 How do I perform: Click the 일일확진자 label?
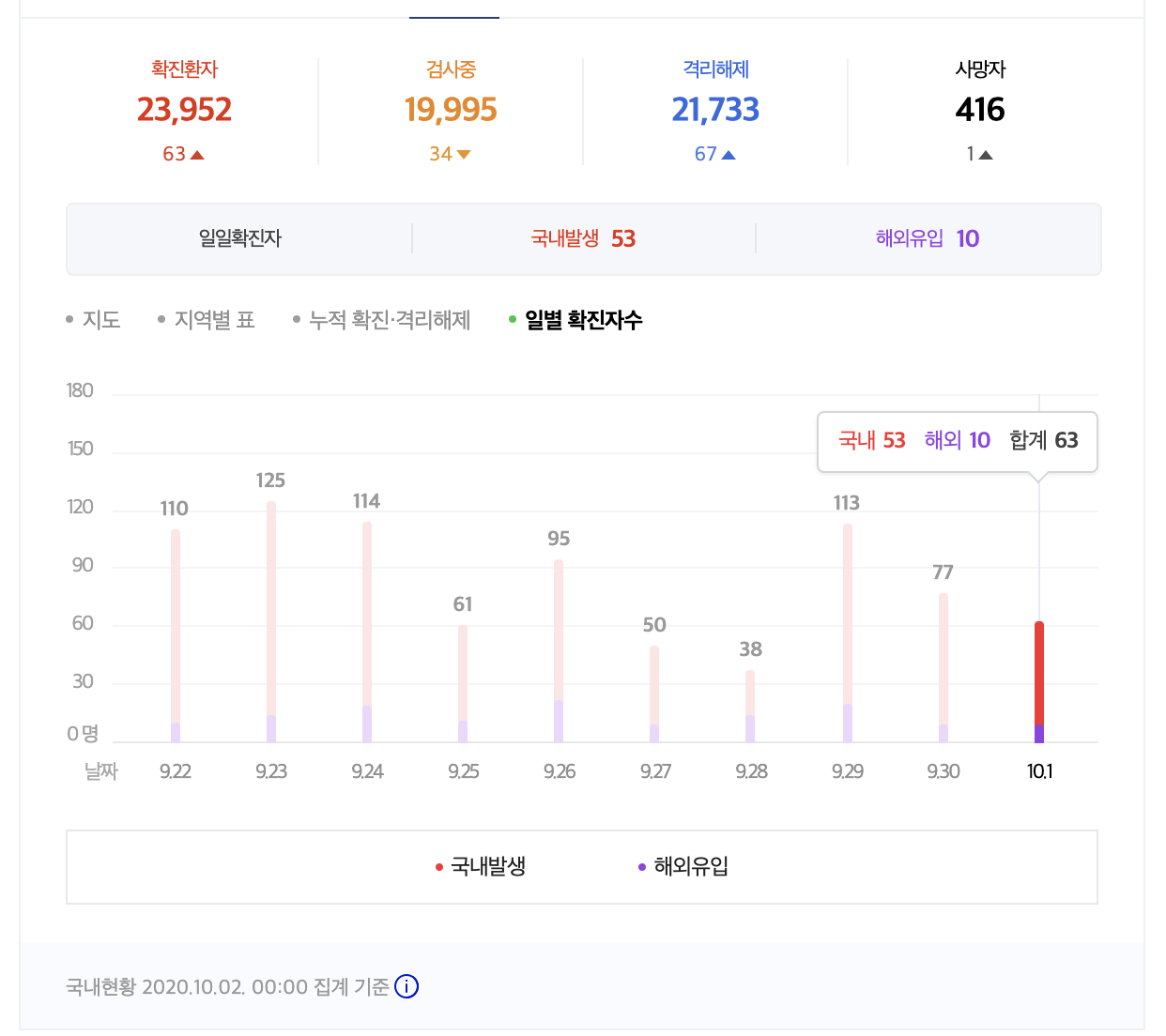[x=240, y=238]
